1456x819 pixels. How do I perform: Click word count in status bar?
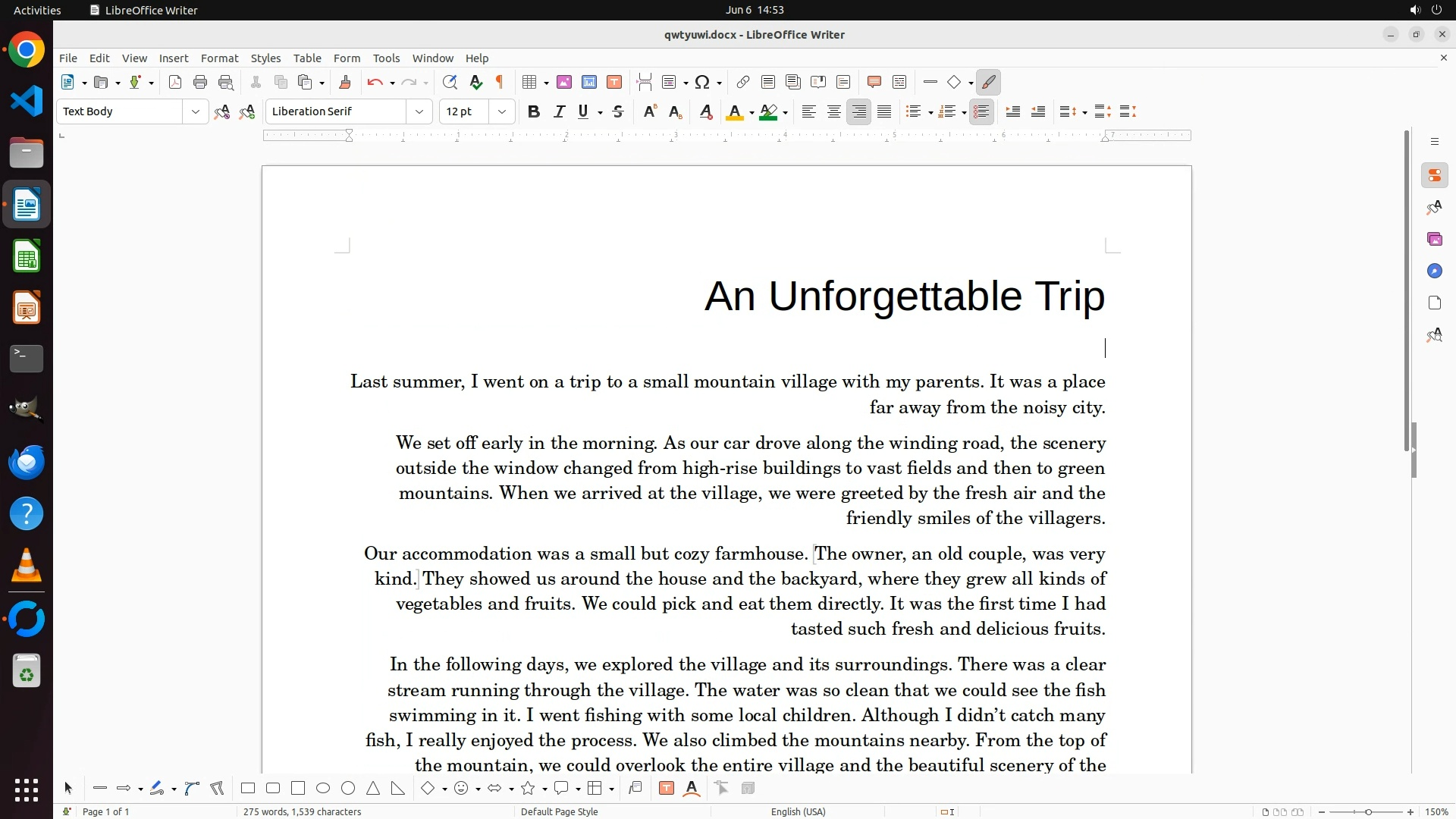tap(302, 811)
